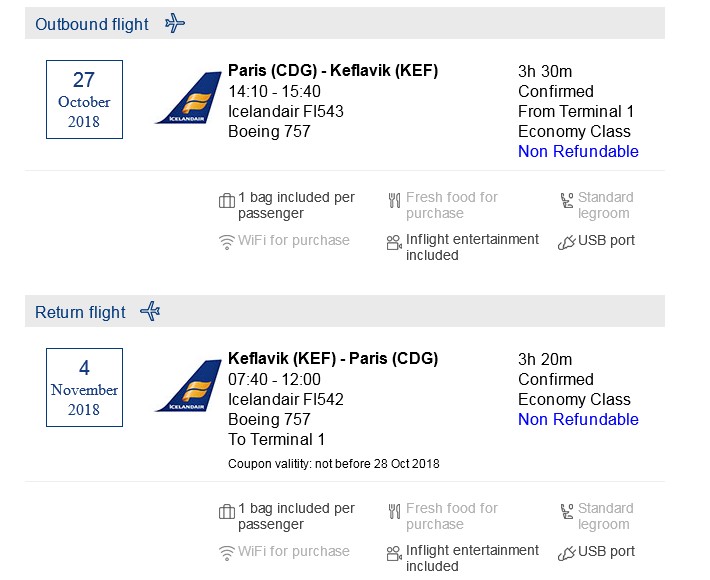Click the Paris (CDG) - Keflavik (KEF) route title
This screenshot has height=580, width=710.
tap(333, 71)
